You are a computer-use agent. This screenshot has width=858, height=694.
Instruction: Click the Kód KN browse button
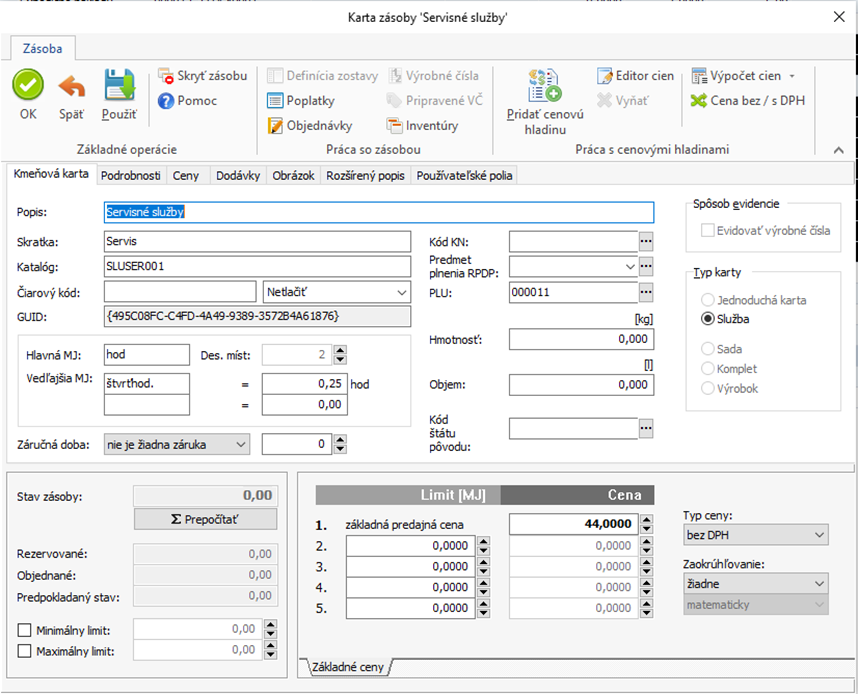point(646,241)
